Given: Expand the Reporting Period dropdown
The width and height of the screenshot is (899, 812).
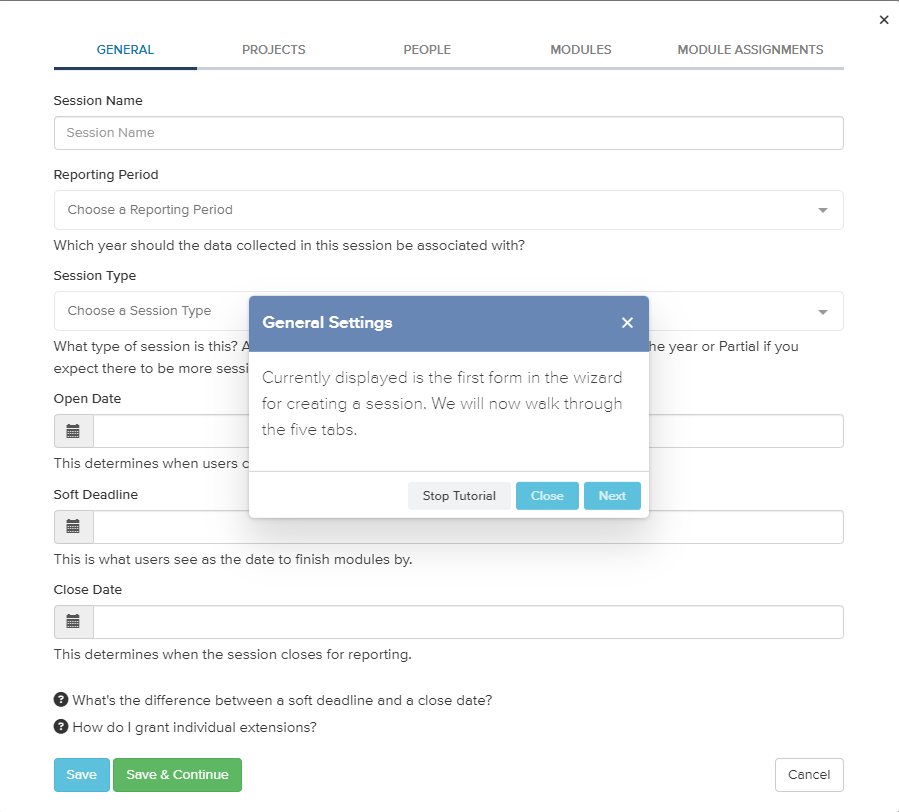Looking at the screenshot, I should (x=448, y=210).
